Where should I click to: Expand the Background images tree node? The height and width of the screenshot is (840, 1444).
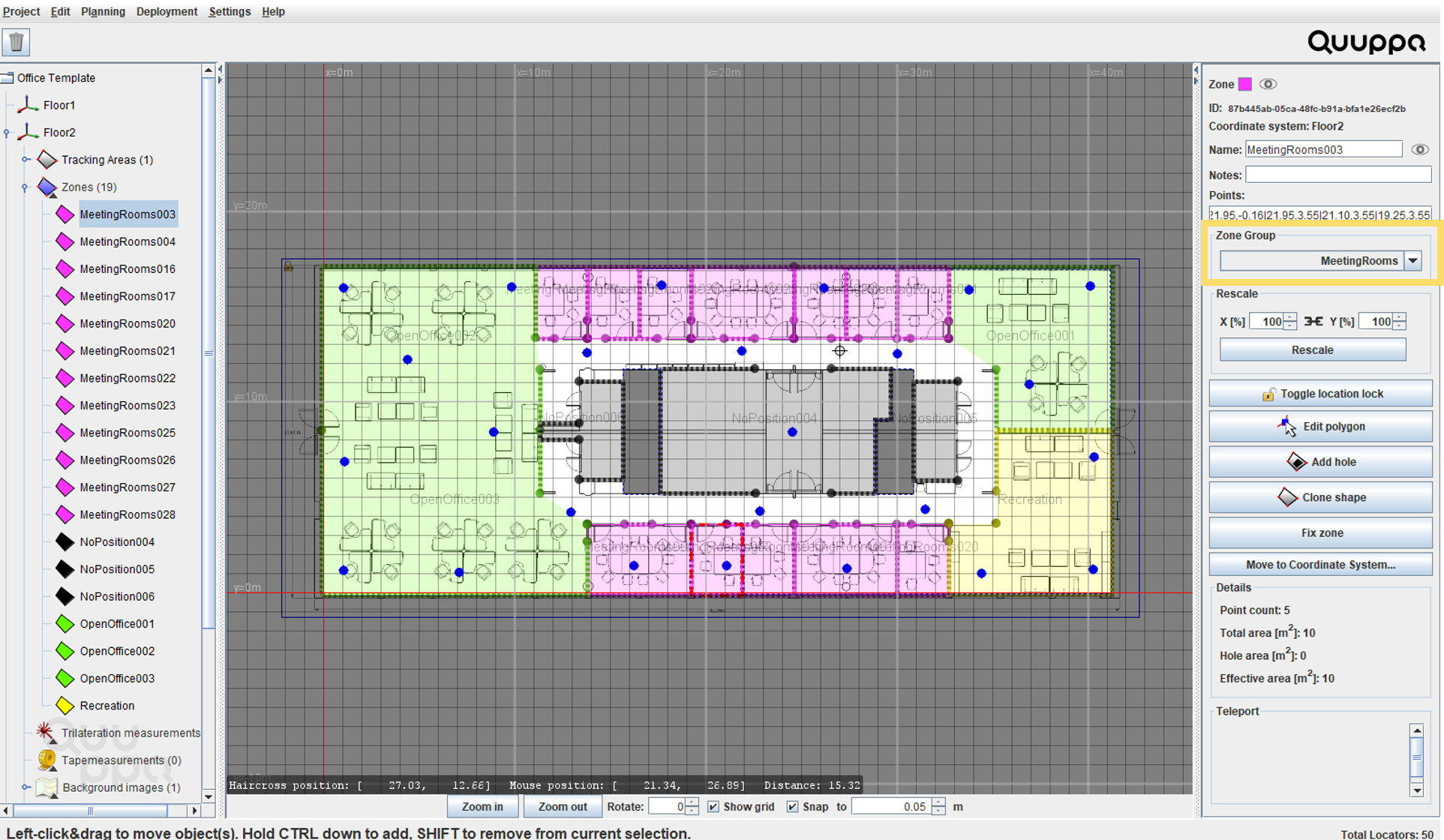click(26, 787)
